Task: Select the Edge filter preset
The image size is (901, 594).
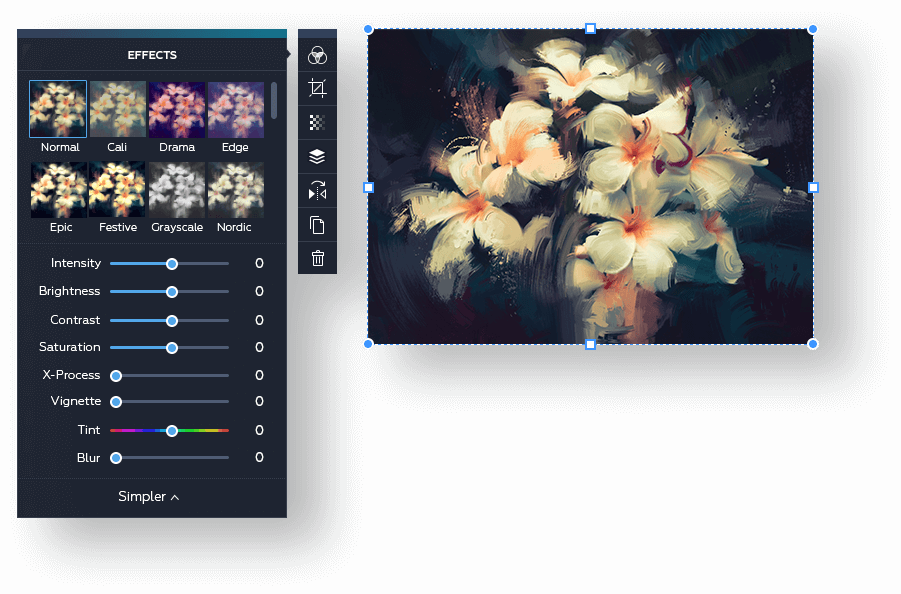Action: tap(234, 108)
